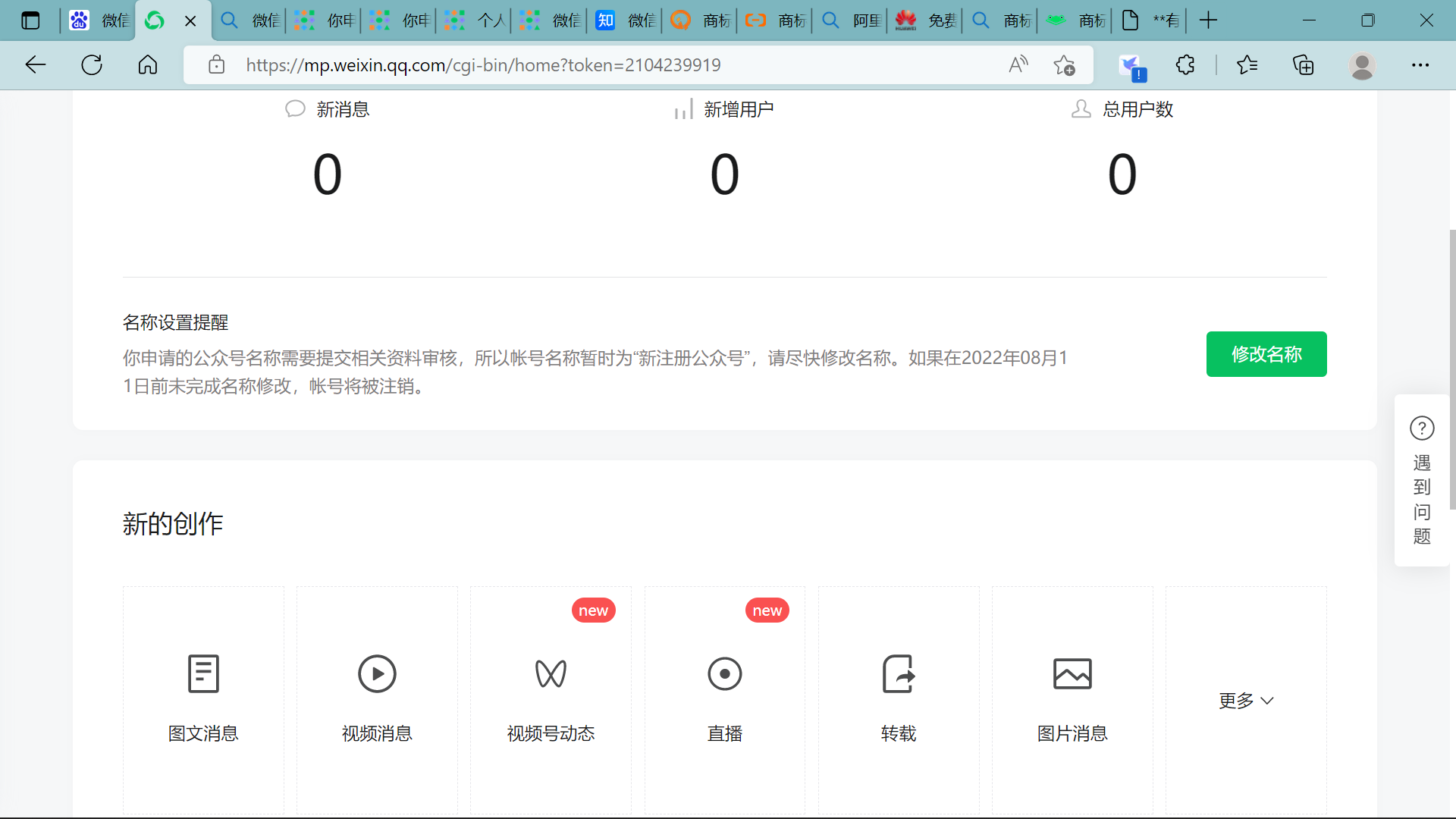Open the read aloud icon
The height and width of the screenshot is (819, 1456).
click(x=1018, y=65)
